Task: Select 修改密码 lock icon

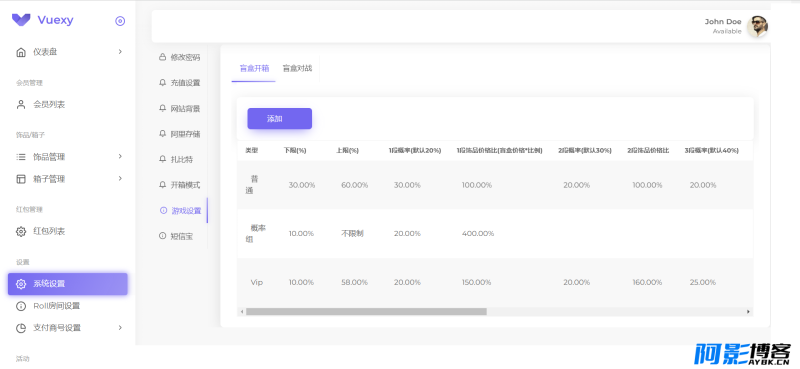Action: point(163,57)
